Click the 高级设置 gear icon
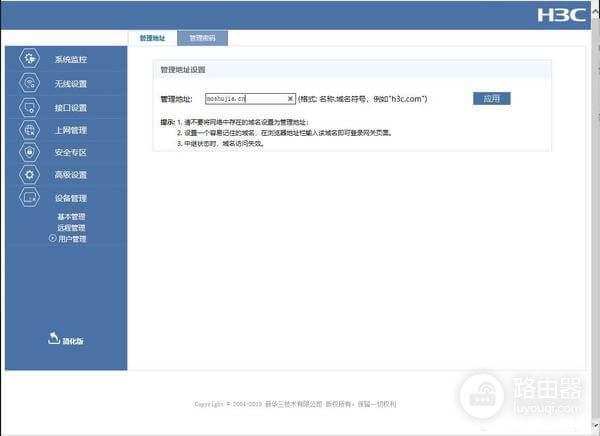The image size is (600, 436). pyautogui.click(x=29, y=175)
